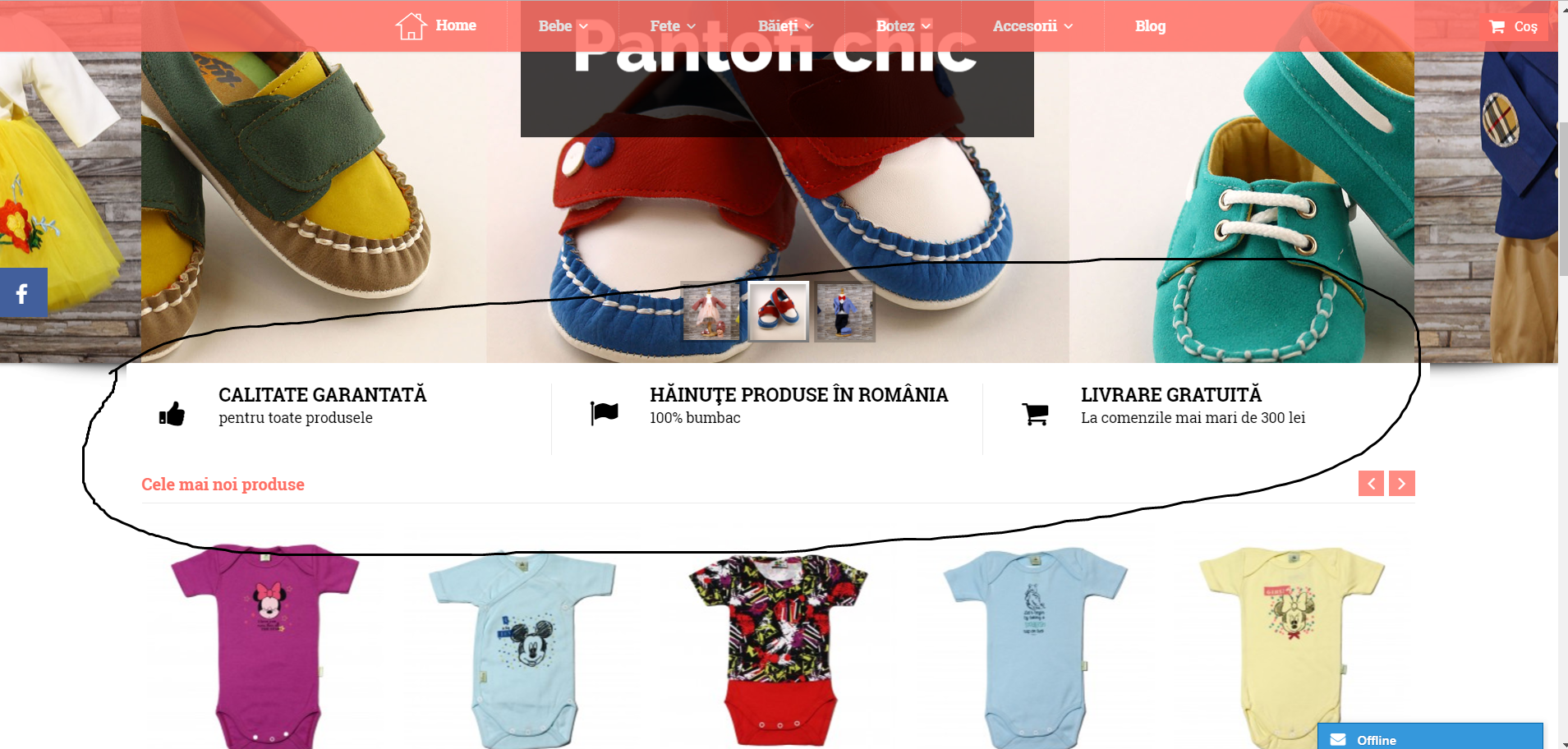Click the cart icon for Livrare Gratuită
This screenshot has width=1568, height=749.
point(1035,414)
